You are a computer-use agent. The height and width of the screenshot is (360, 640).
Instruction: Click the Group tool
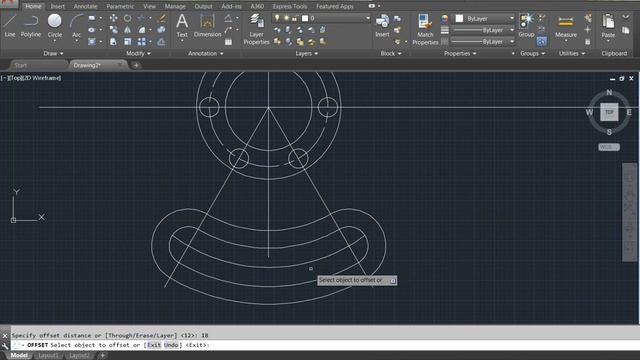[527, 25]
